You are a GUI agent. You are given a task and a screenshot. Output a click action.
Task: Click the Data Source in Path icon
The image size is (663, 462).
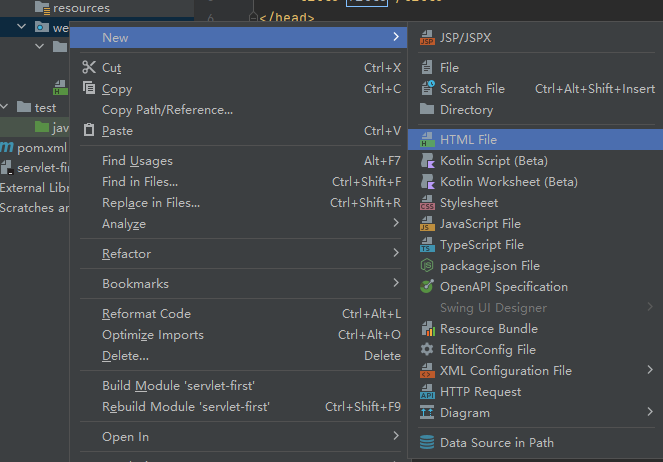tap(427, 442)
